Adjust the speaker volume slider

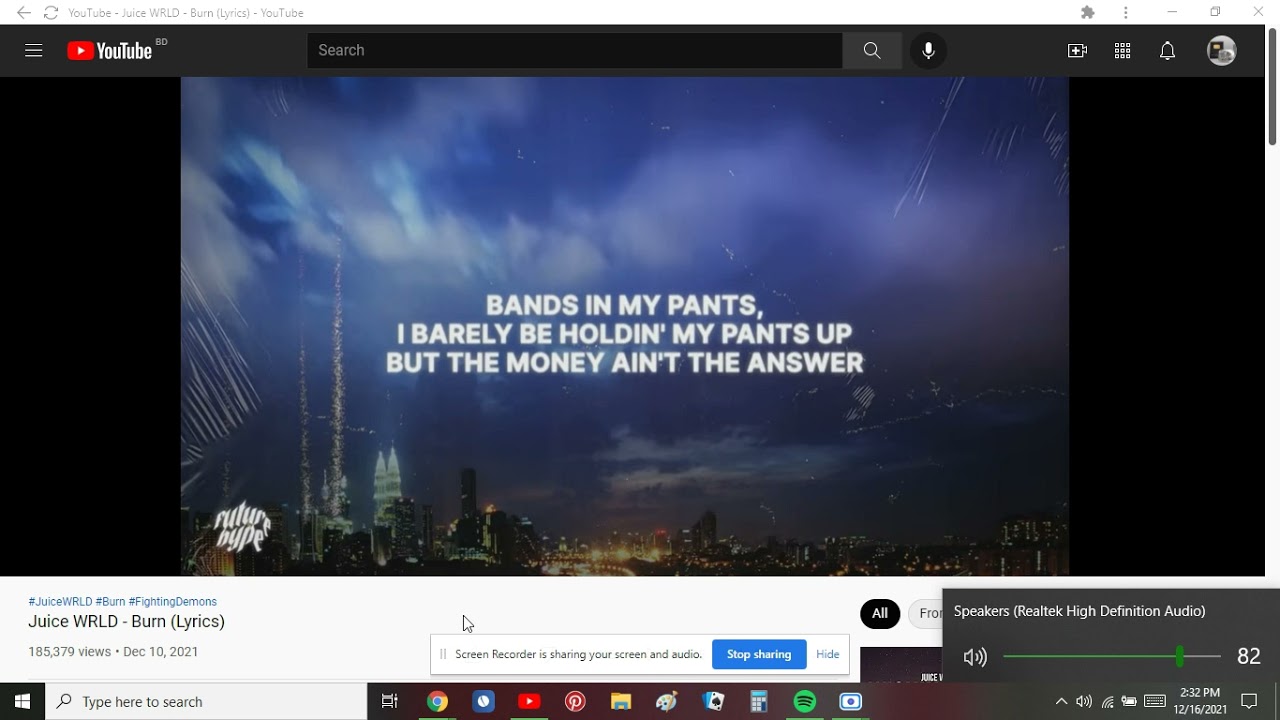click(1111, 656)
